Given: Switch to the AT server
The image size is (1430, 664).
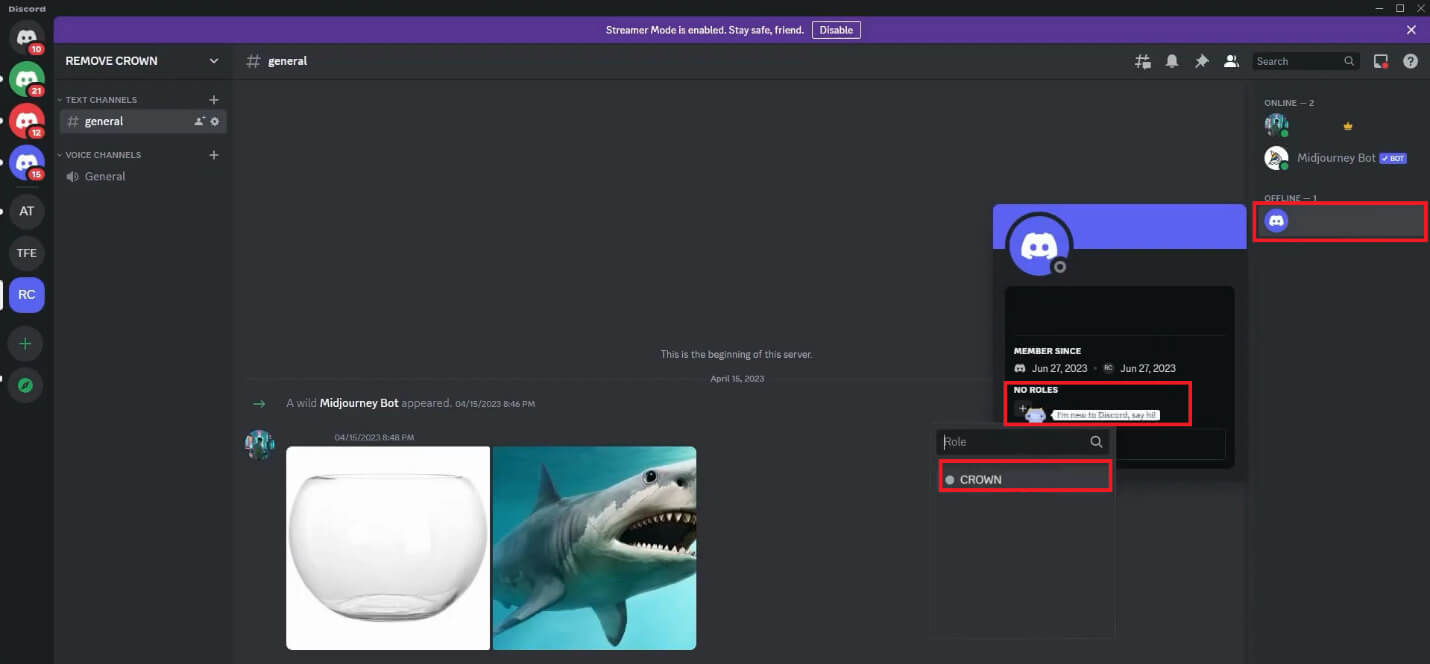Looking at the screenshot, I should click(27, 211).
